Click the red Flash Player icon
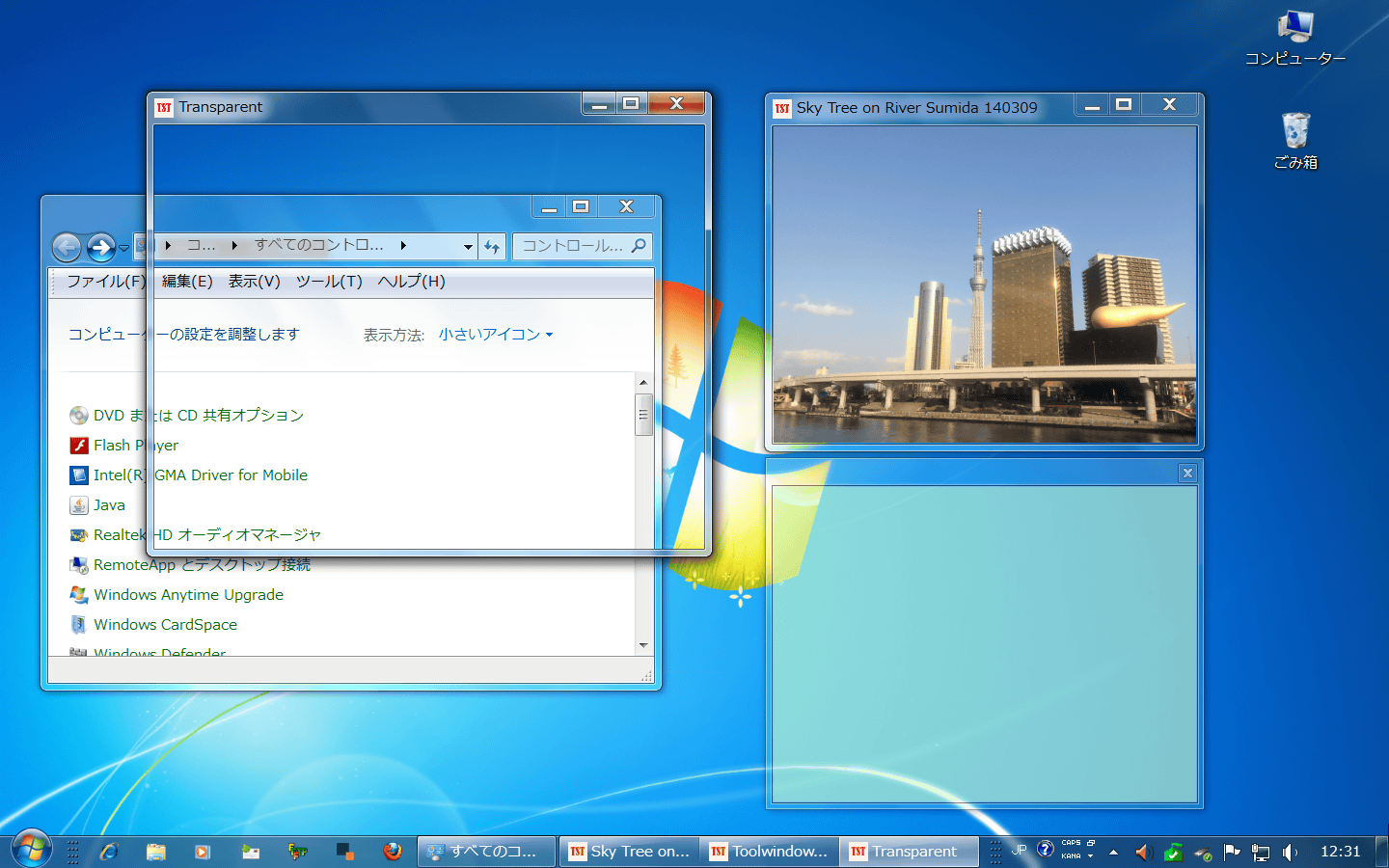 tap(79, 446)
